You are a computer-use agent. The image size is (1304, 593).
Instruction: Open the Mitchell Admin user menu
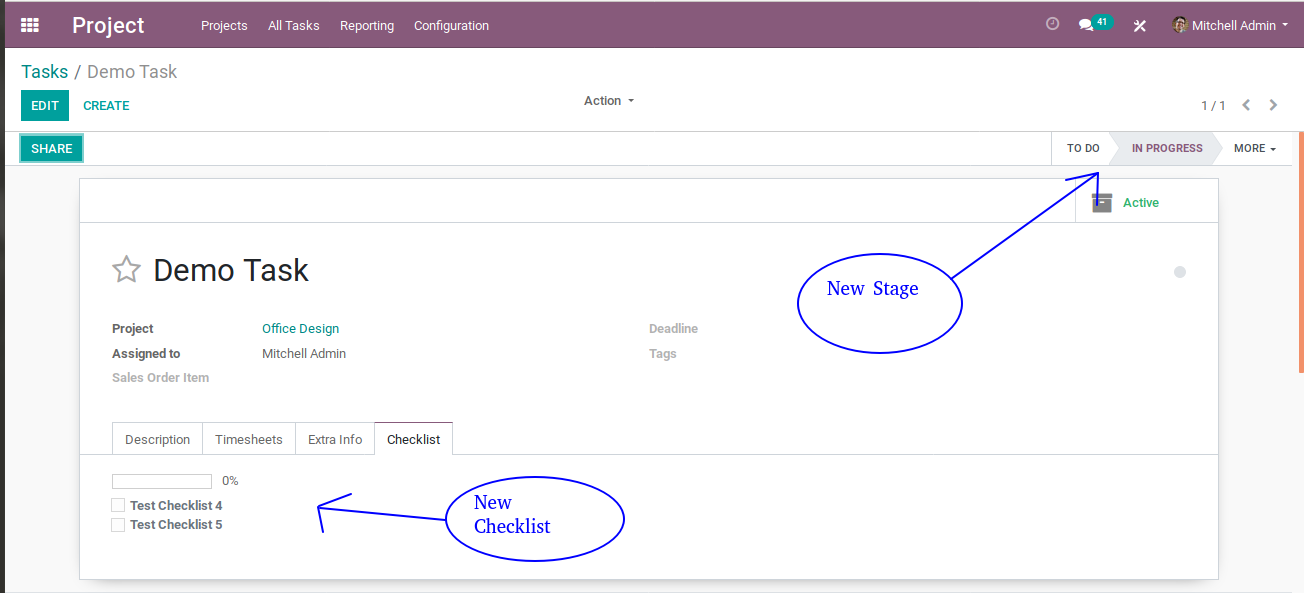click(x=1230, y=25)
